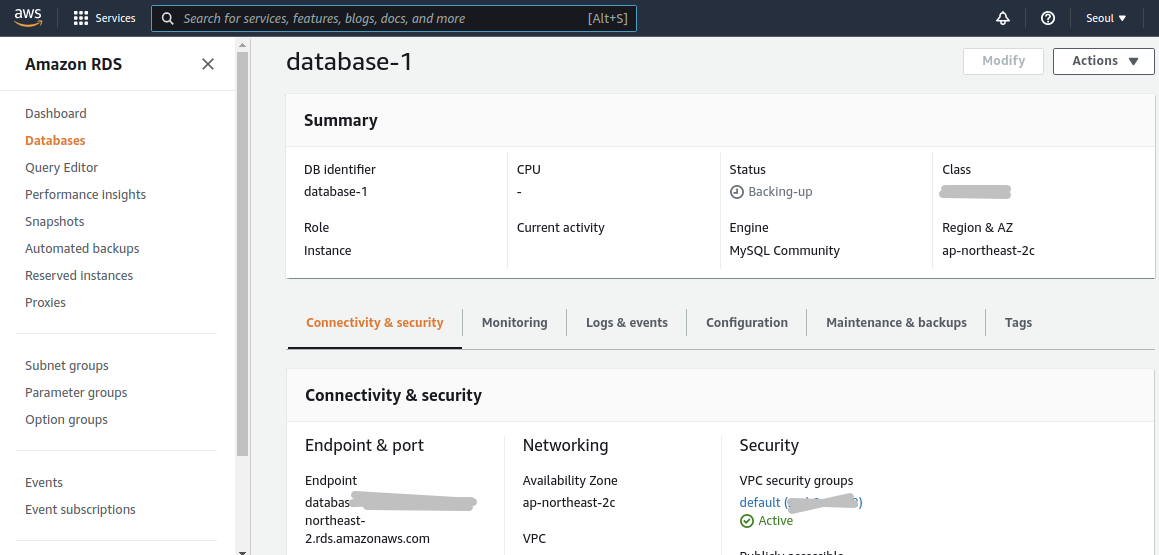Image resolution: width=1159 pixels, height=555 pixels.
Task: Open the notifications bell
Action: 1003,18
